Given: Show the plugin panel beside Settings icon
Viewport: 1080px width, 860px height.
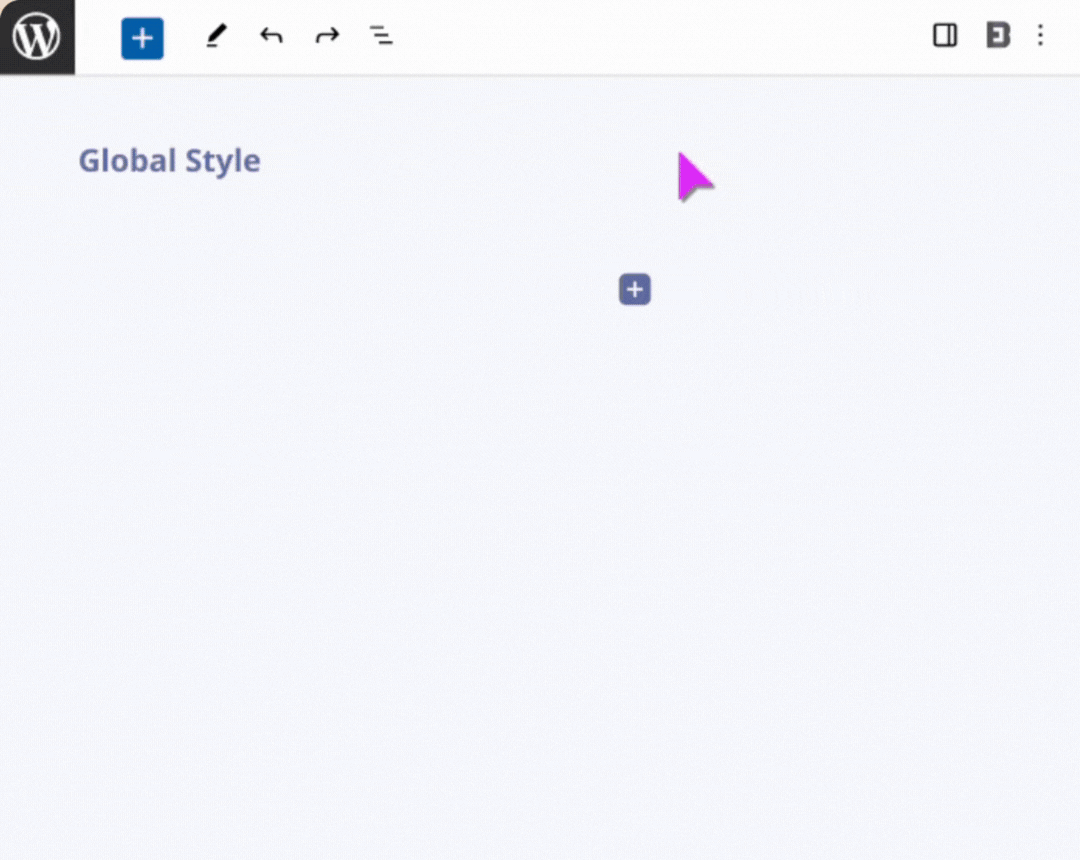Looking at the screenshot, I should [997, 36].
